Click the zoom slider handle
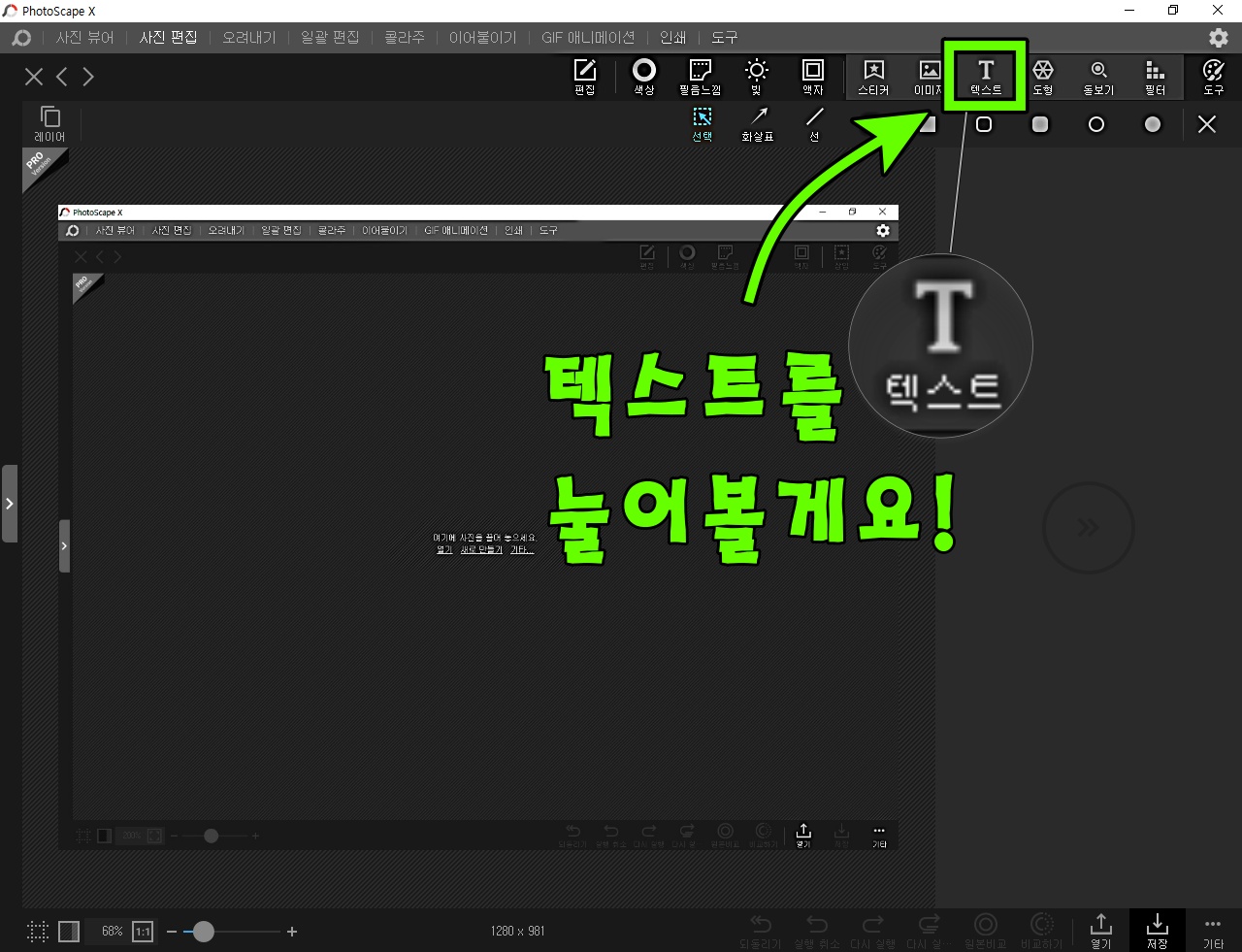1242x952 pixels. tap(203, 932)
